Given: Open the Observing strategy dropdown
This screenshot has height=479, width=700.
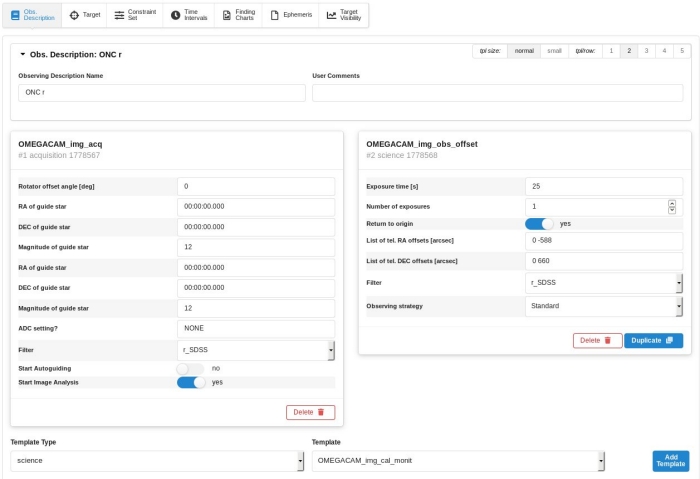Looking at the screenshot, I should coord(603,306).
